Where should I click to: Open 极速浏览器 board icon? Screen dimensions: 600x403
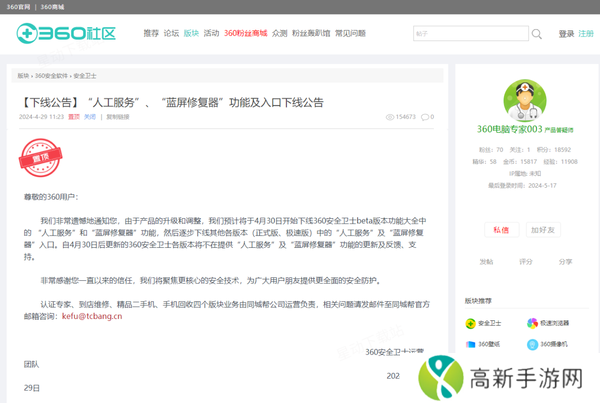(x=532, y=323)
